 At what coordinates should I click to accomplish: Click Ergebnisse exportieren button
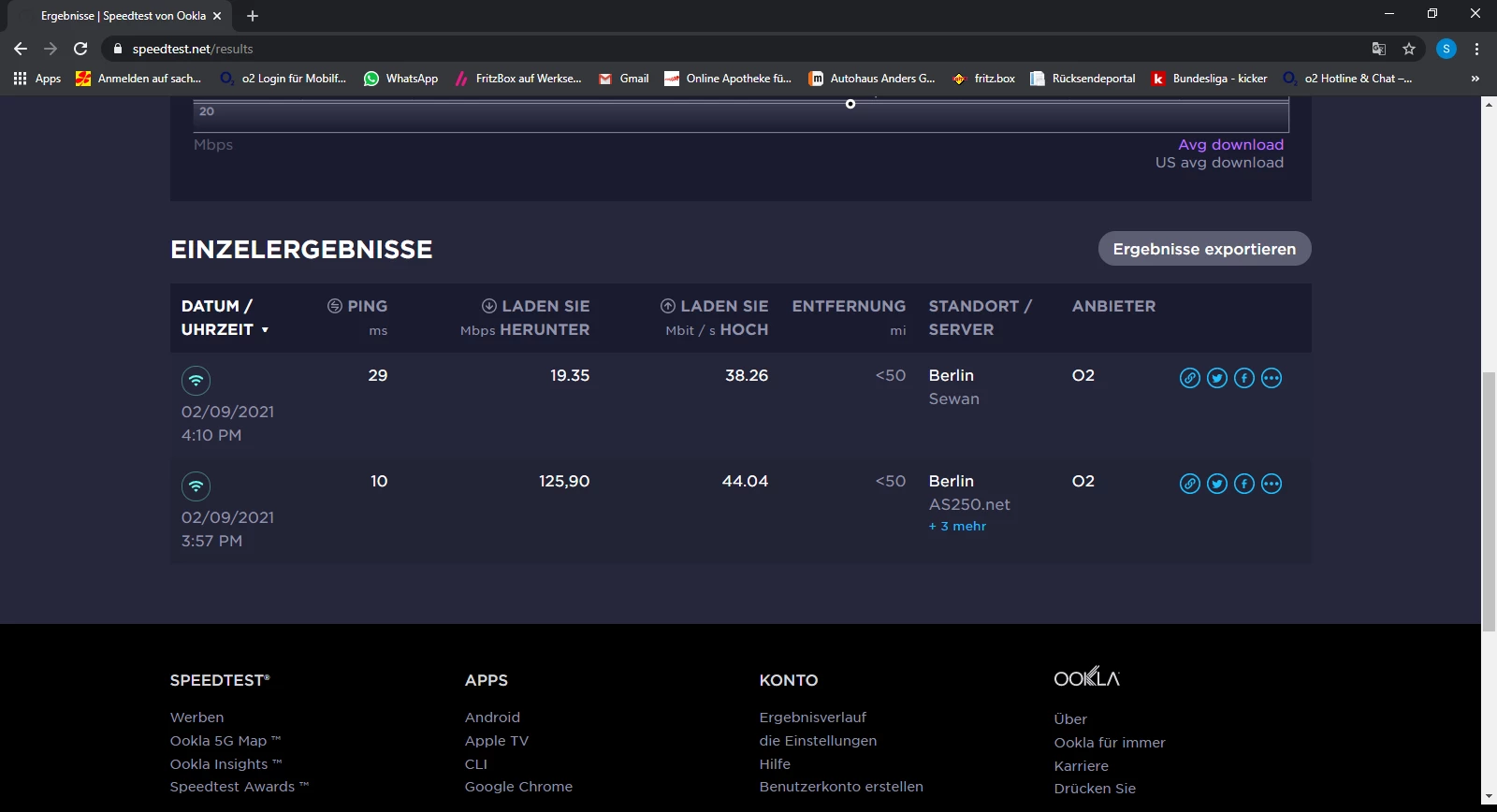pyautogui.click(x=1204, y=249)
